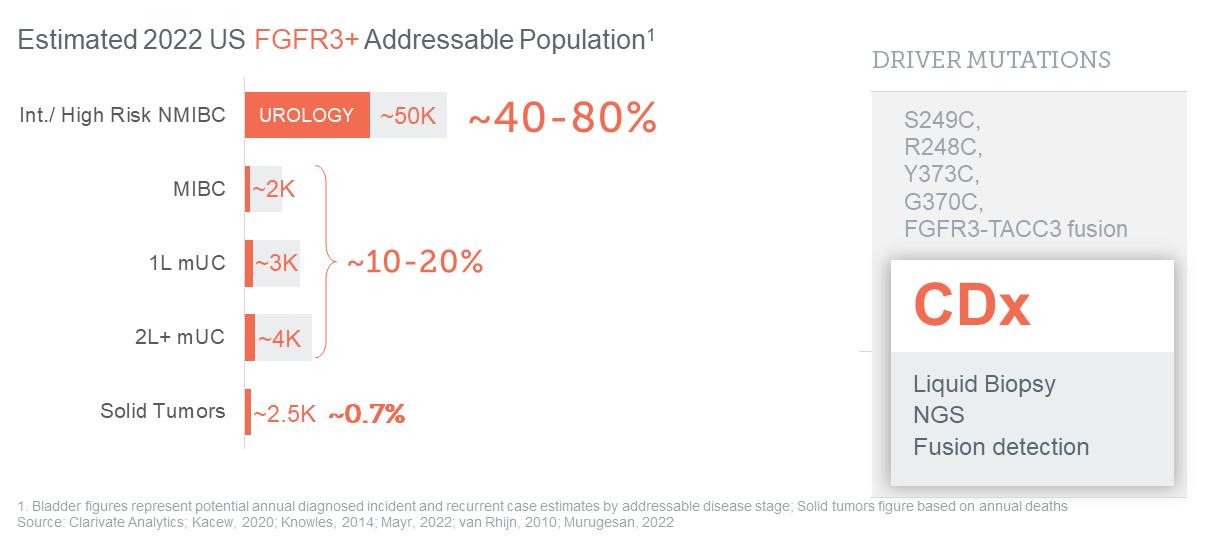This screenshot has height=549, width=1213.
Task: Click the Source citation line
Action: (346, 522)
